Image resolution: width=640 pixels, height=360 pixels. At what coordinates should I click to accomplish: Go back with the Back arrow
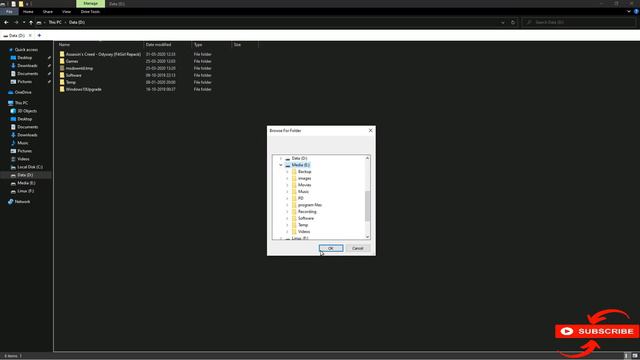[x=6, y=22]
